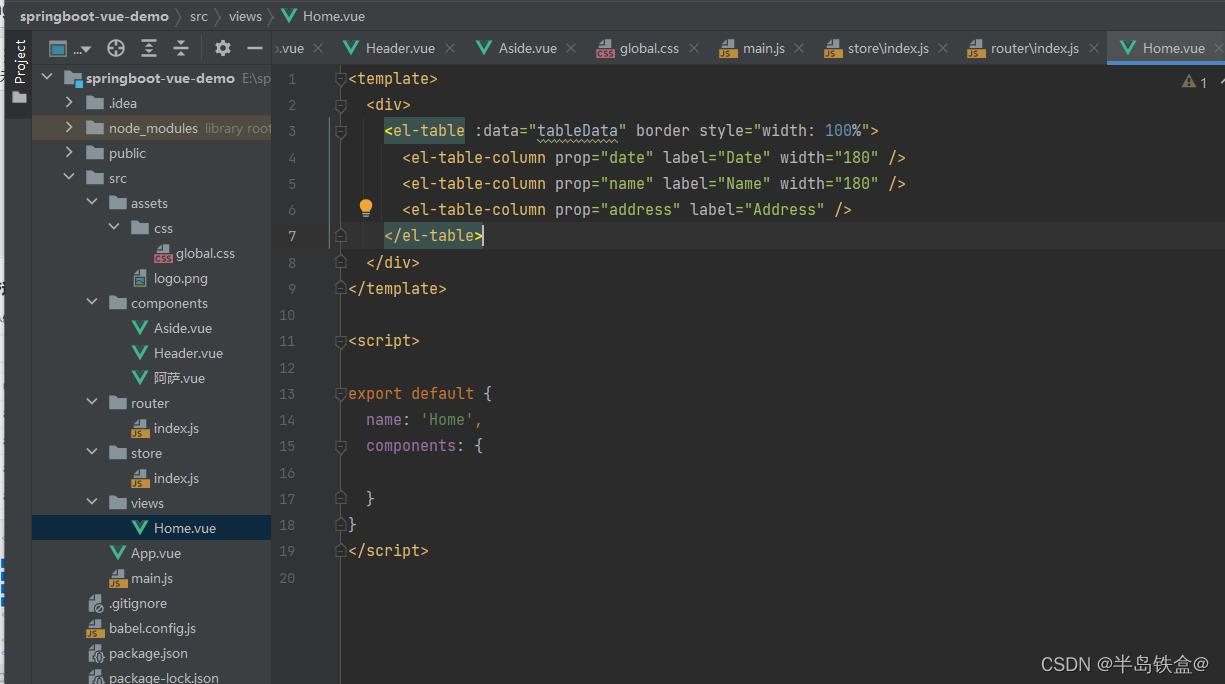
Task: Open 阿萨.vue file in tree
Action: pos(179,378)
